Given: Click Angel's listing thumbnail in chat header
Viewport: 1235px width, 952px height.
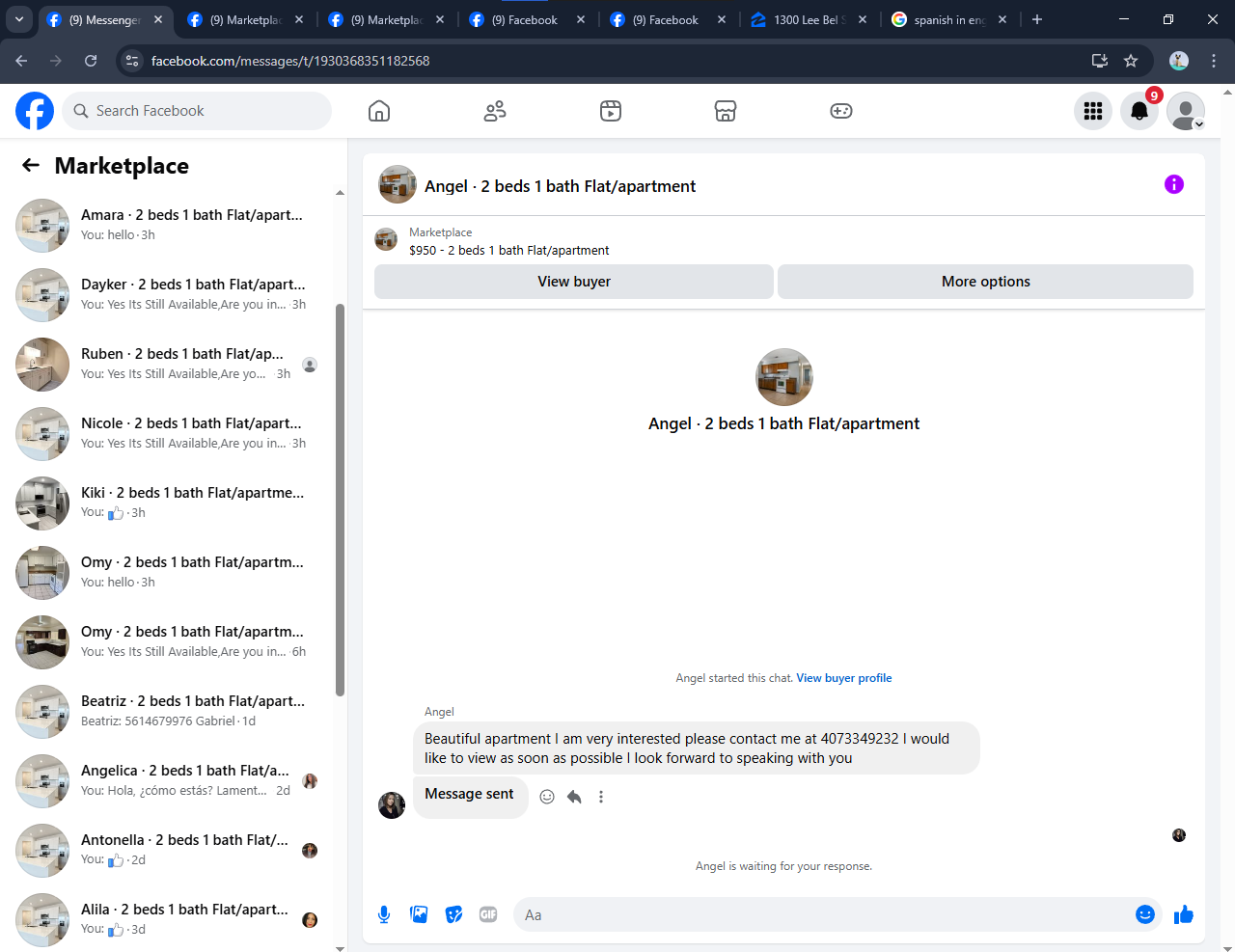Looking at the screenshot, I should tap(398, 185).
